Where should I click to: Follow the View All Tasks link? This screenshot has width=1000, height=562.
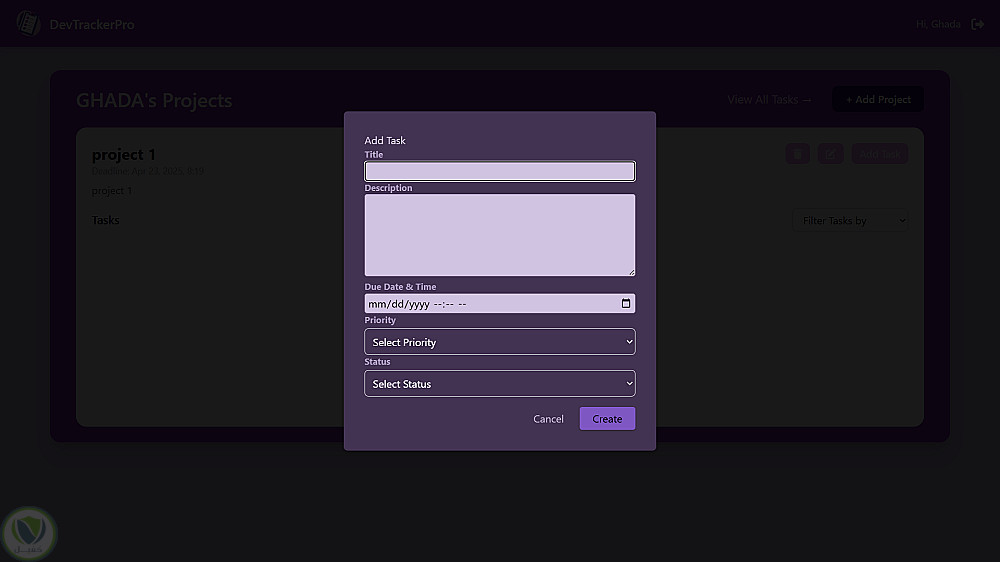pyautogui.click(x=769, y=100)
